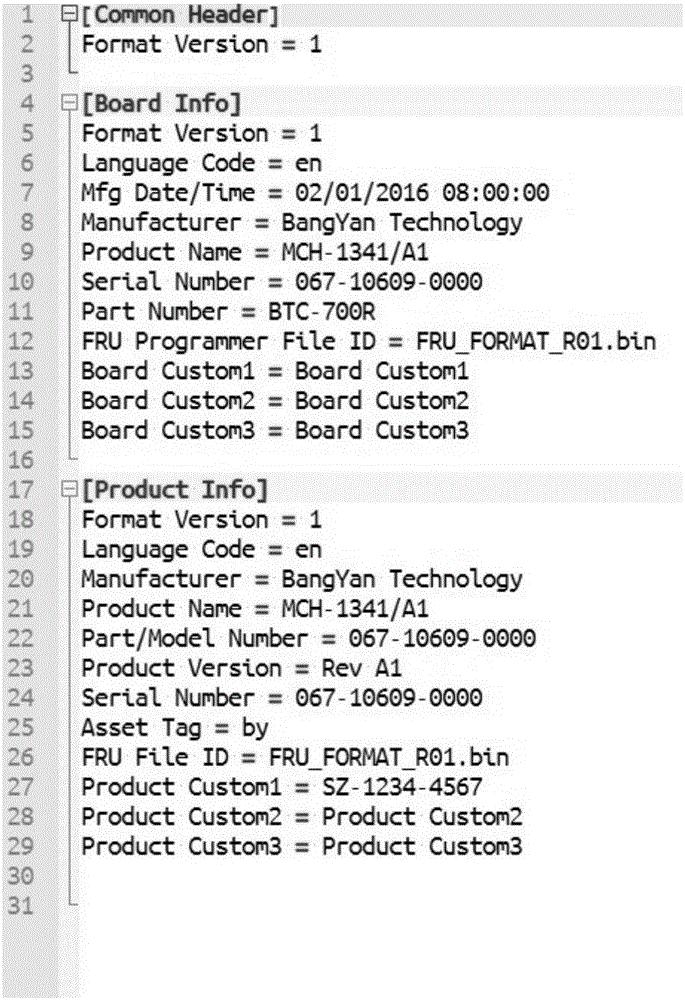
Task: Click the [Product Info] header text
Action: click(175, 490)
